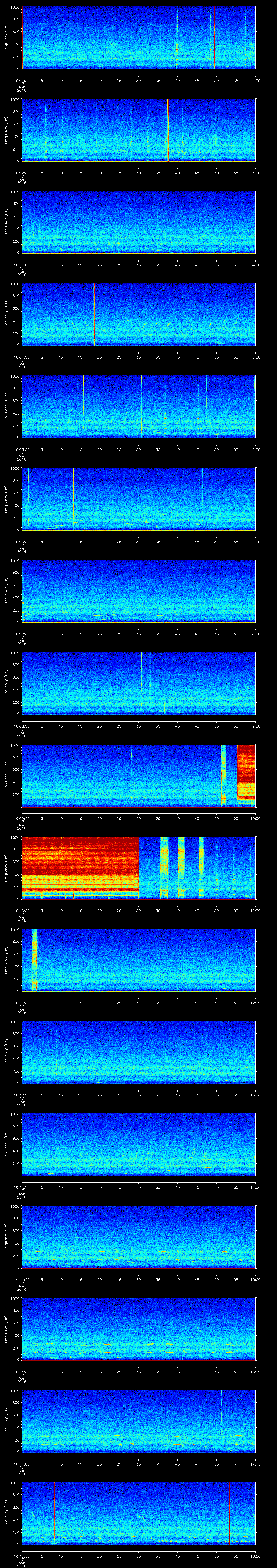
Task: Click the "10:10:00" start time label
Action: point(21,910)
